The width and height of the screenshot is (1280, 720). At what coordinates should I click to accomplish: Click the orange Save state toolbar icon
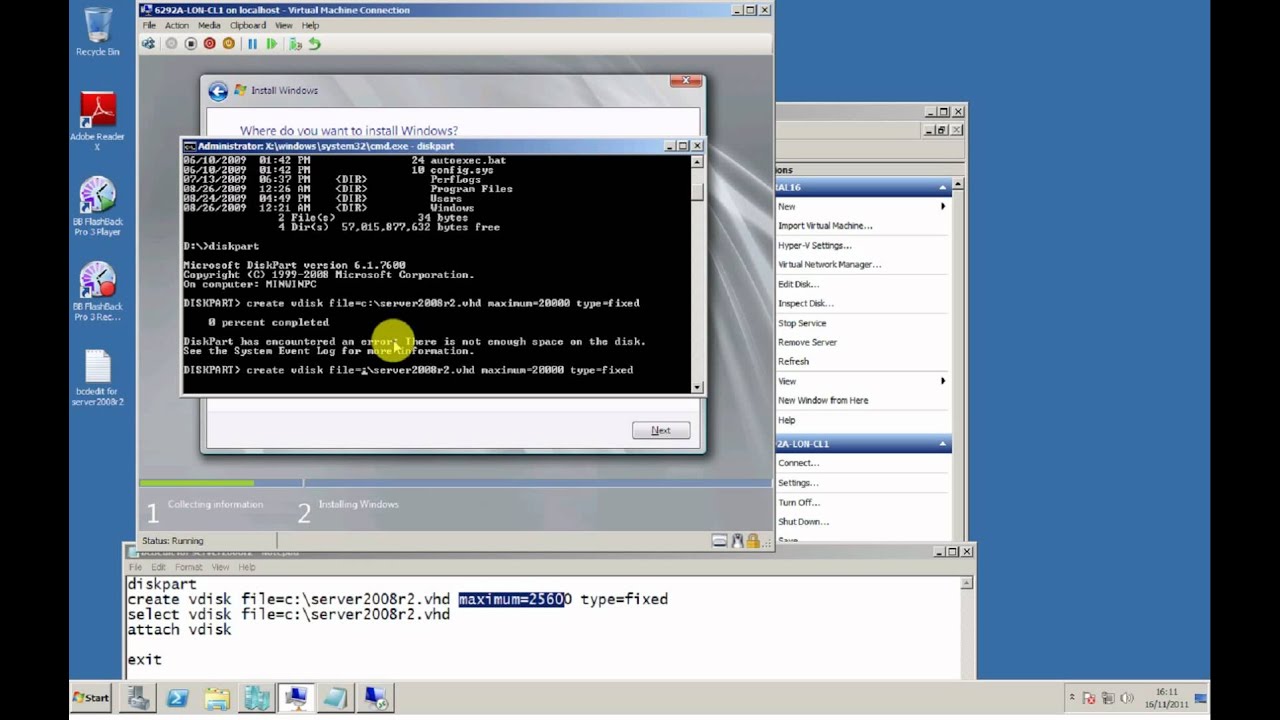228,44
